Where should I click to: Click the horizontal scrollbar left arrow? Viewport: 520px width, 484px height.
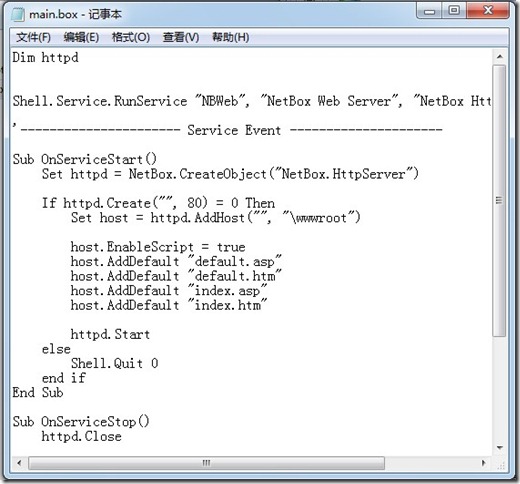pos(19,463)
